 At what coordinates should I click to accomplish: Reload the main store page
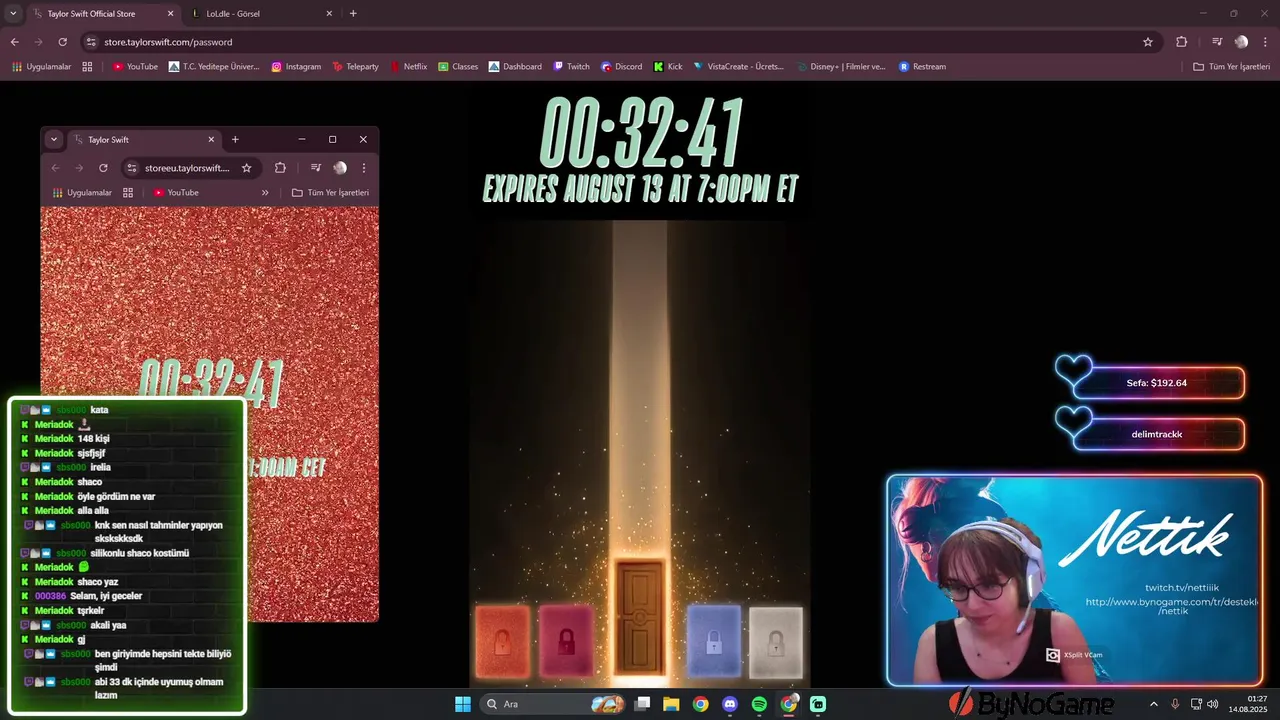(x=62, y=42)
